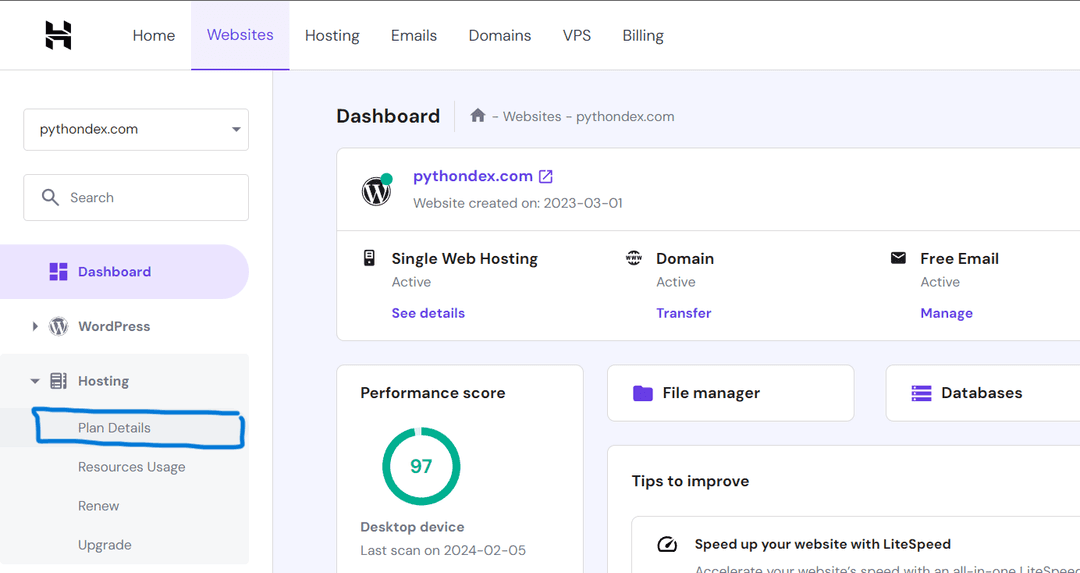The height and width of the screenshot is (573, 1080).
Task: Expand the WordPress sidebar section
Action: 35,326
